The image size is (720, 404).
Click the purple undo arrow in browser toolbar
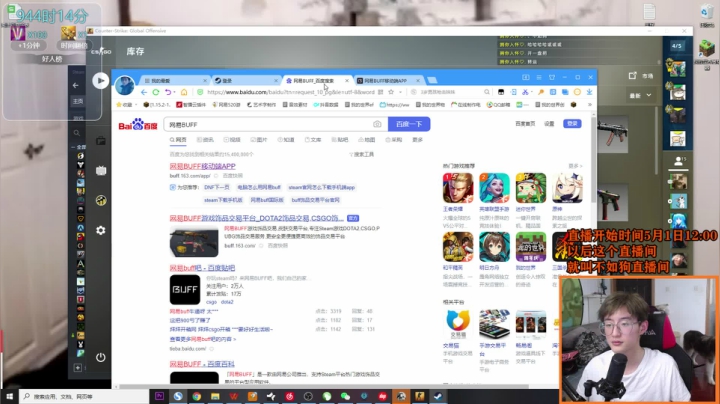pyautogui.click(x=168, y=92)
